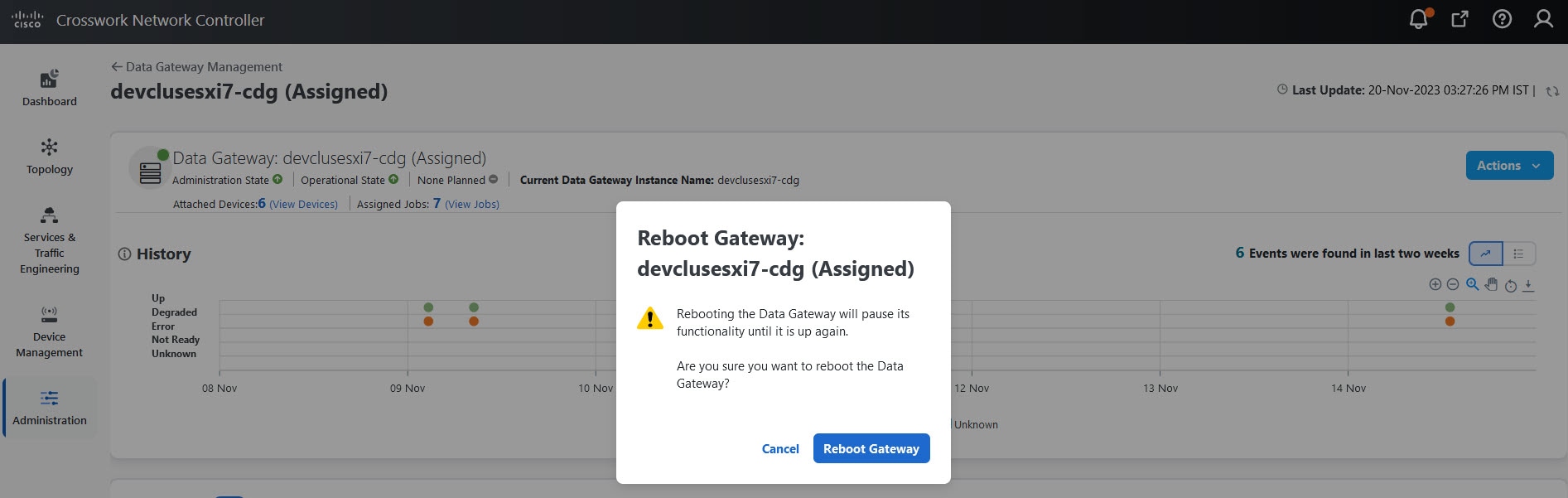Viewport: 1568px width, 498px height.
Task: Click the attached devices count 6
Action: pos(262,203)
